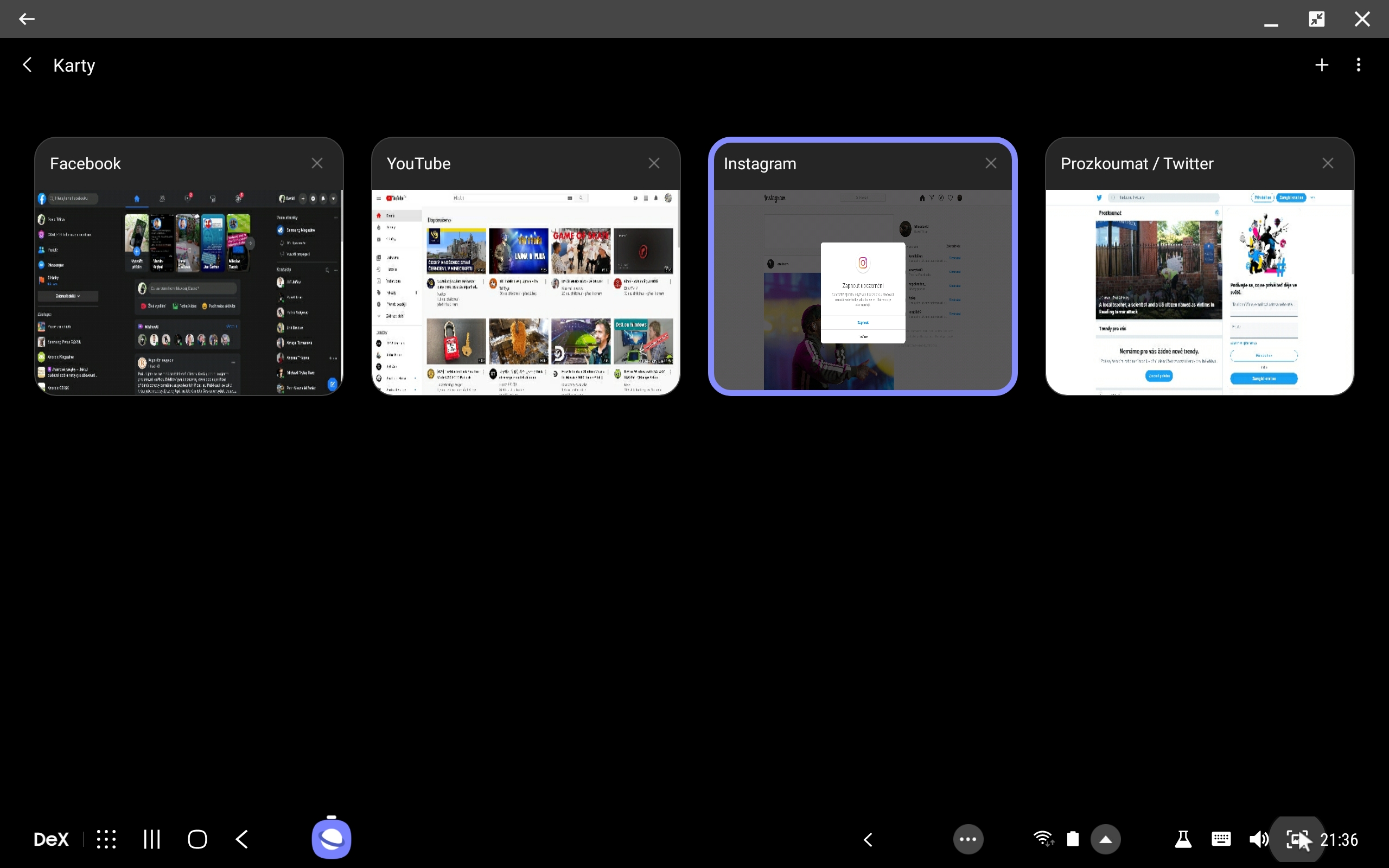Expand the taskbar overflow ellipsis button

click(968, 839)
